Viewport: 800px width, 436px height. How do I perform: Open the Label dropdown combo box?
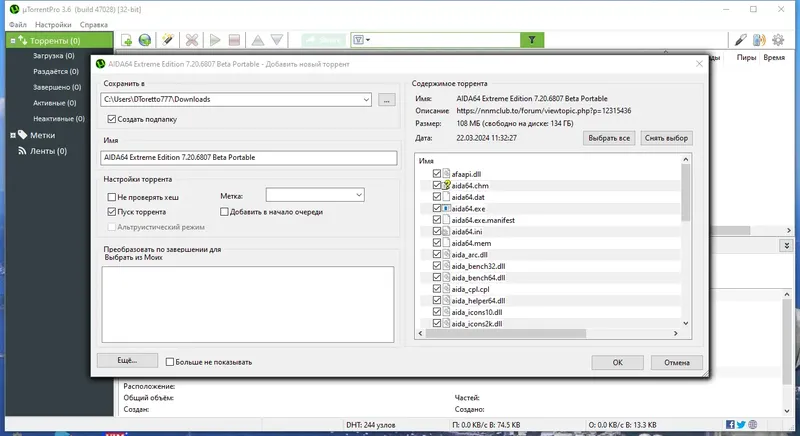pos(315,195)
